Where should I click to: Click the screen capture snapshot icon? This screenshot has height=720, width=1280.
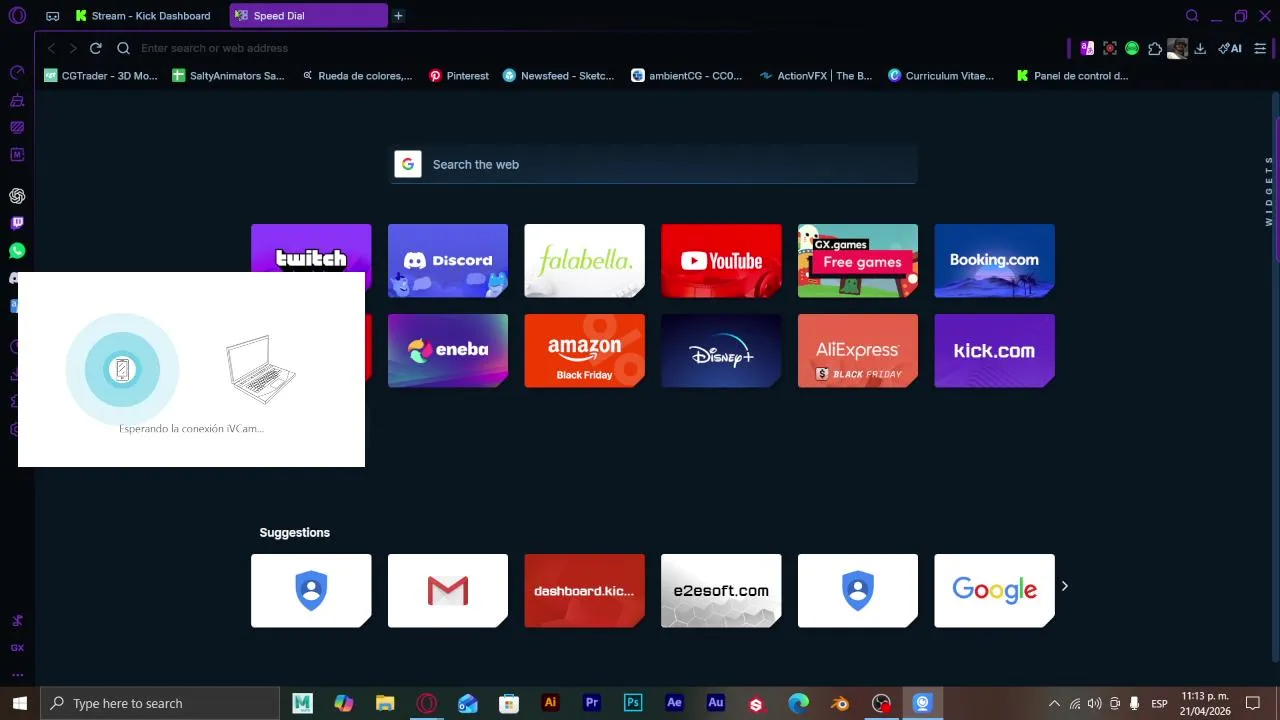tap(1110, 48)
